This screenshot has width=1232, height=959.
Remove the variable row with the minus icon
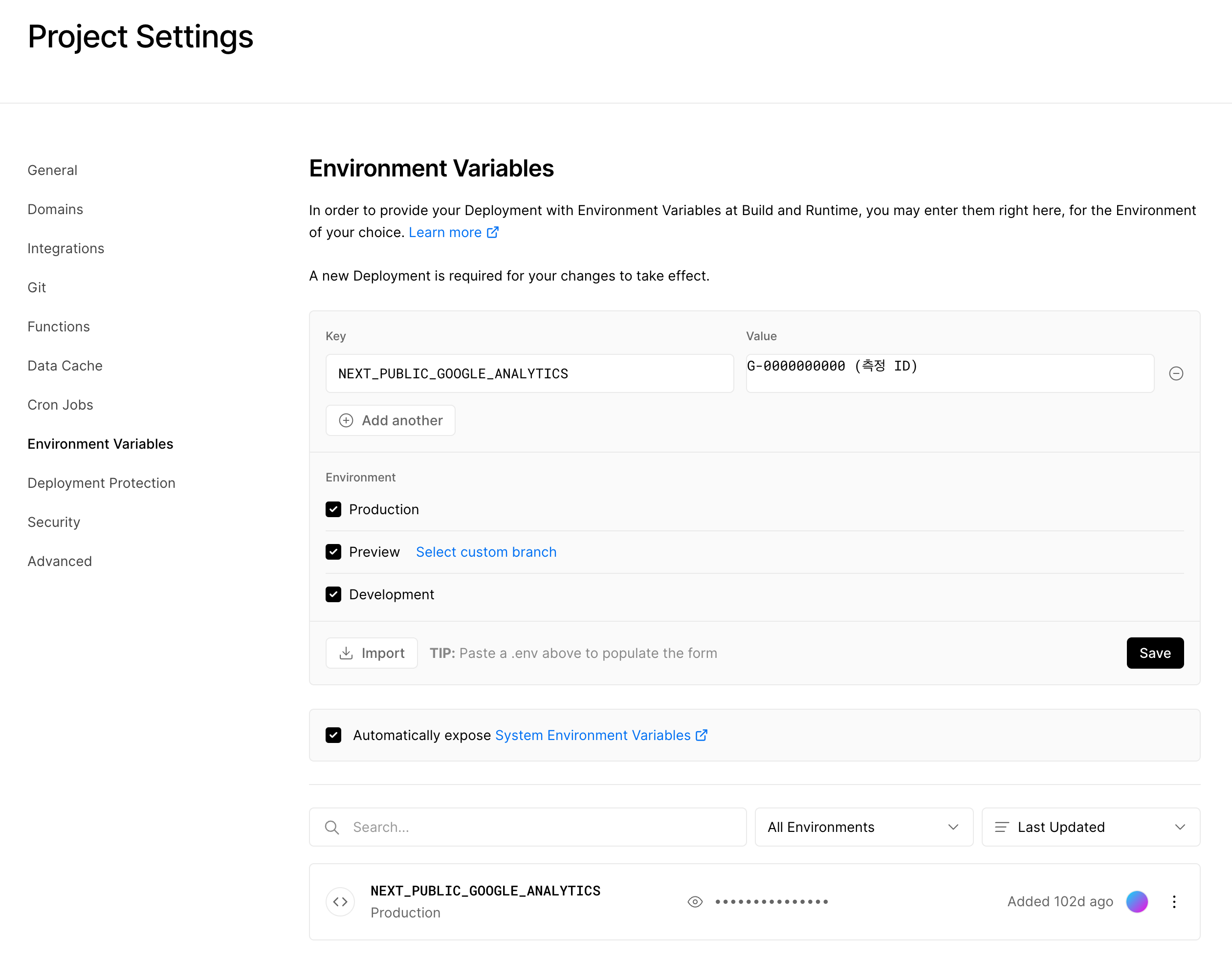(1177, 373)
